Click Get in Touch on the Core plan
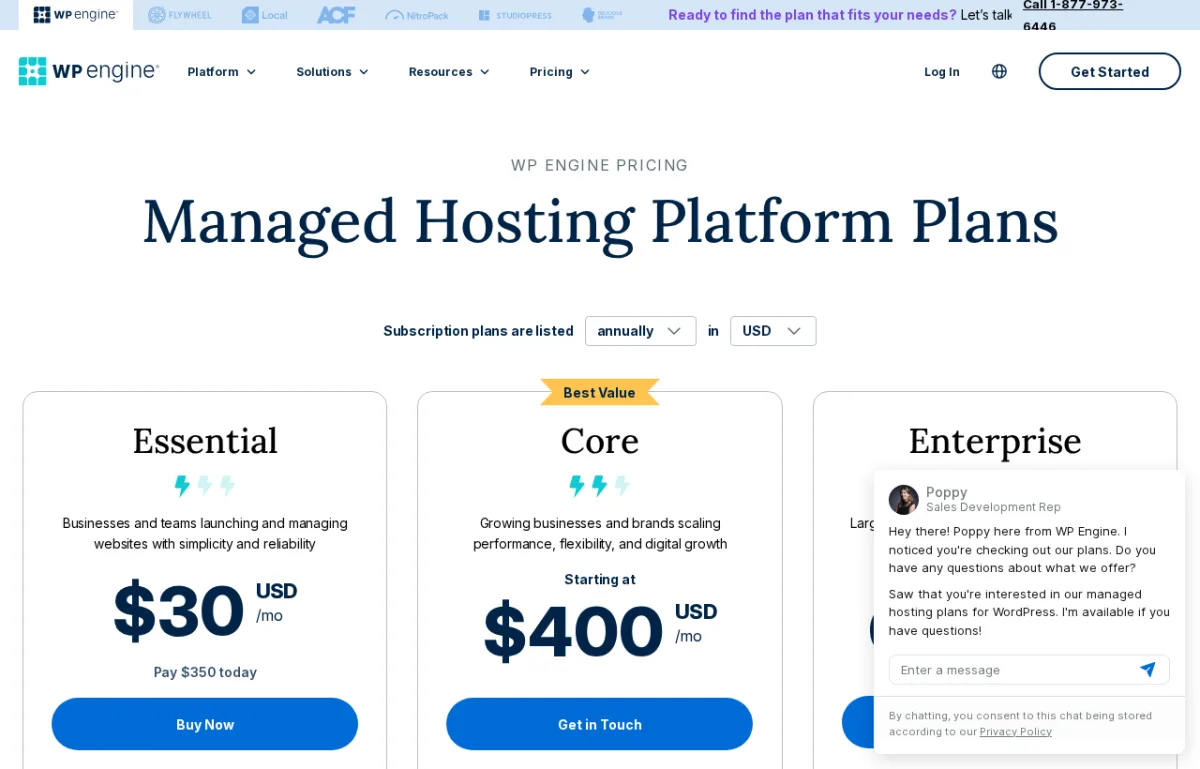The height and width of the screenshot is (769, 1200). [x=600, y=724]
